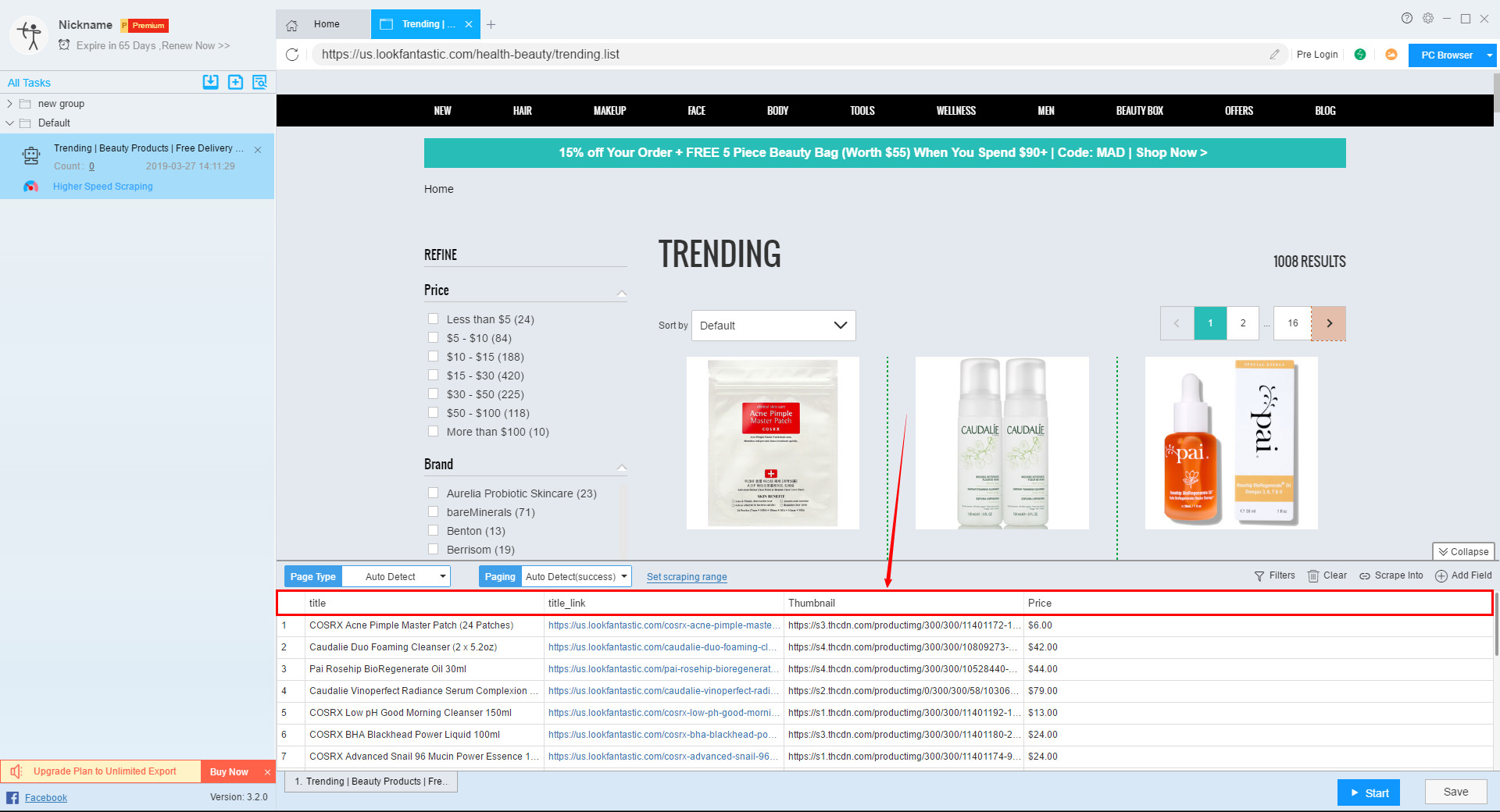Click the search tasks icon

click(260, 82)
